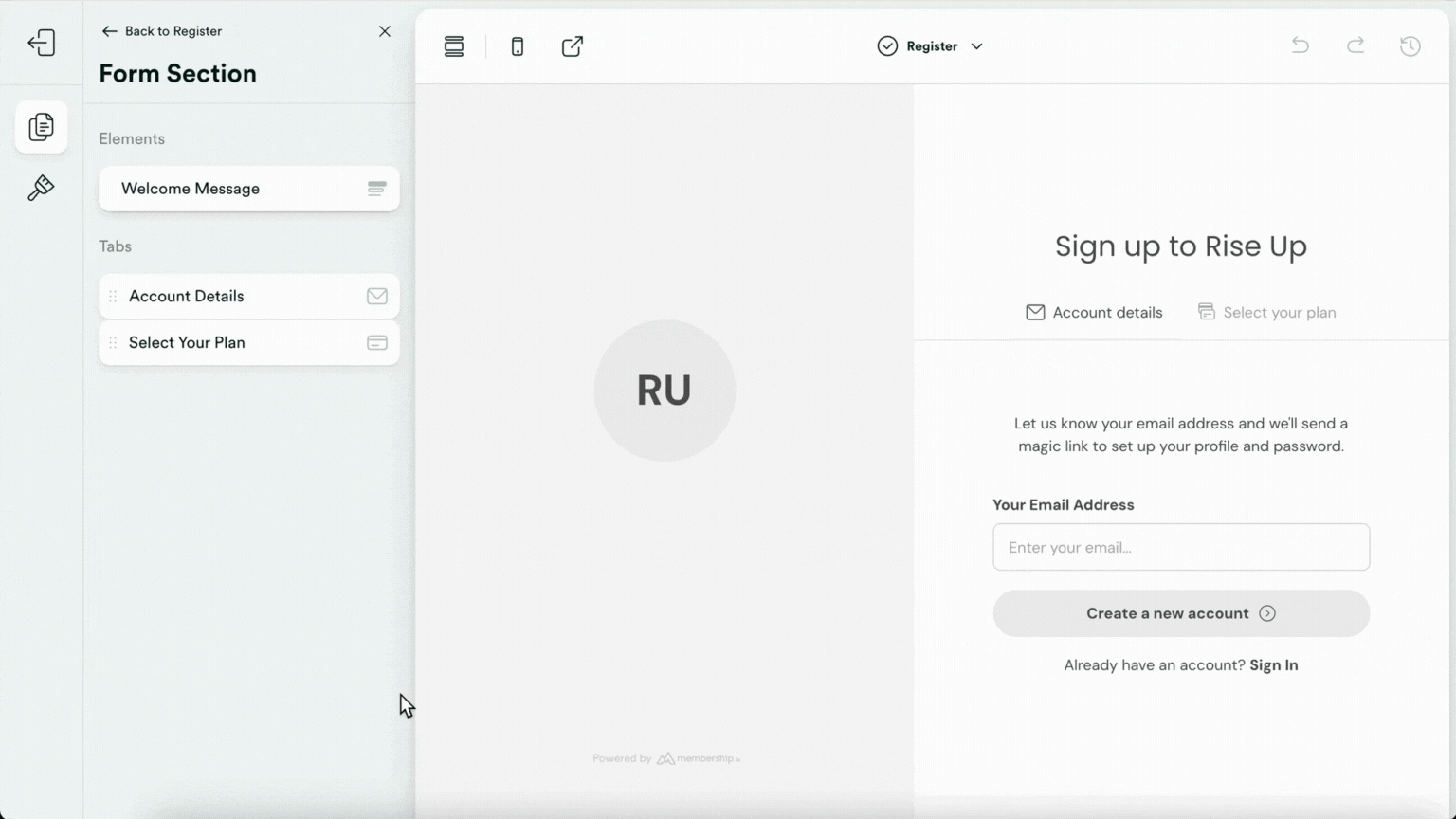The image size is (1456, 819).
Task: Click the undo arrow
Action: click(x=1300, y=45)
